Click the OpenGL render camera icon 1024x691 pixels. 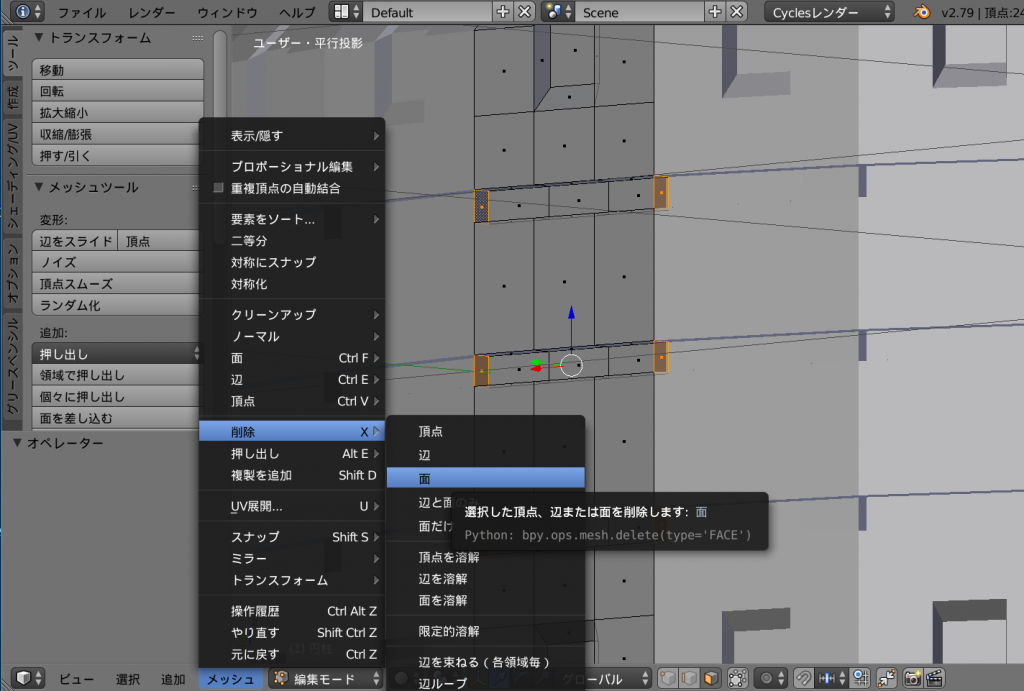coord(912,678)
